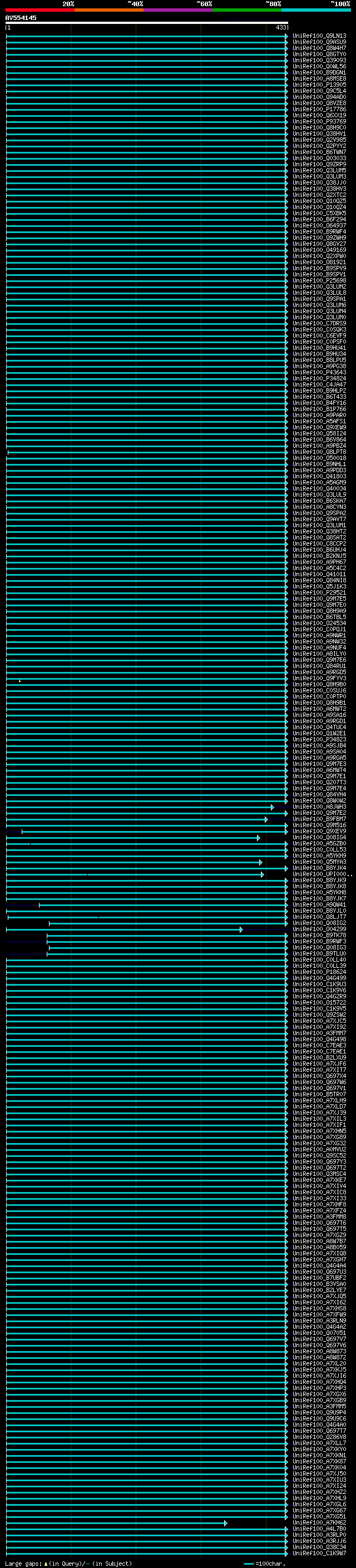Image resolution: width=356 pixels, height=1568 pixels.
Task: Select UniRef100_A8JWH3 label
Action: pyautogui.click(x=319, y=807)
